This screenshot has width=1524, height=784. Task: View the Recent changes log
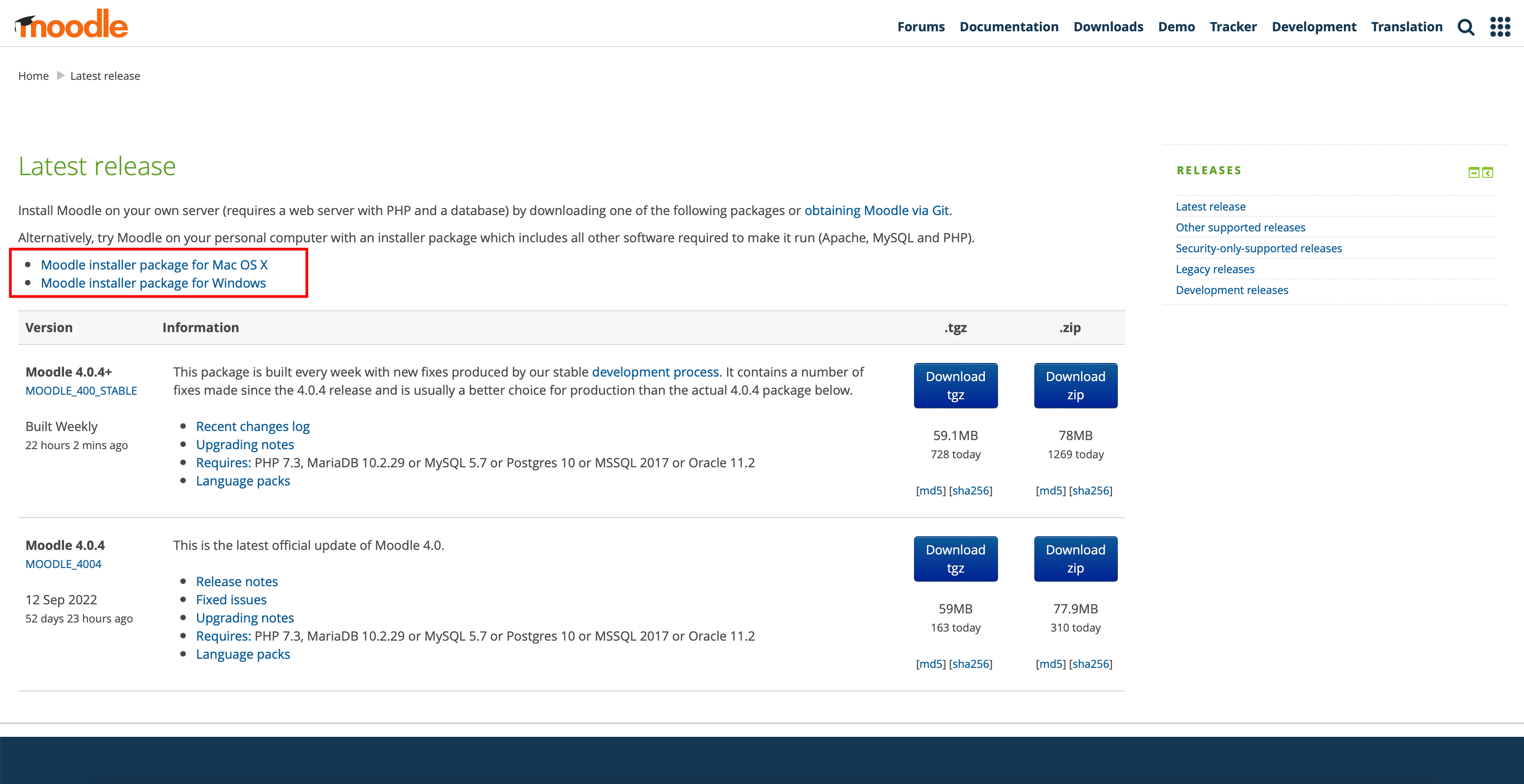point(253,426)
